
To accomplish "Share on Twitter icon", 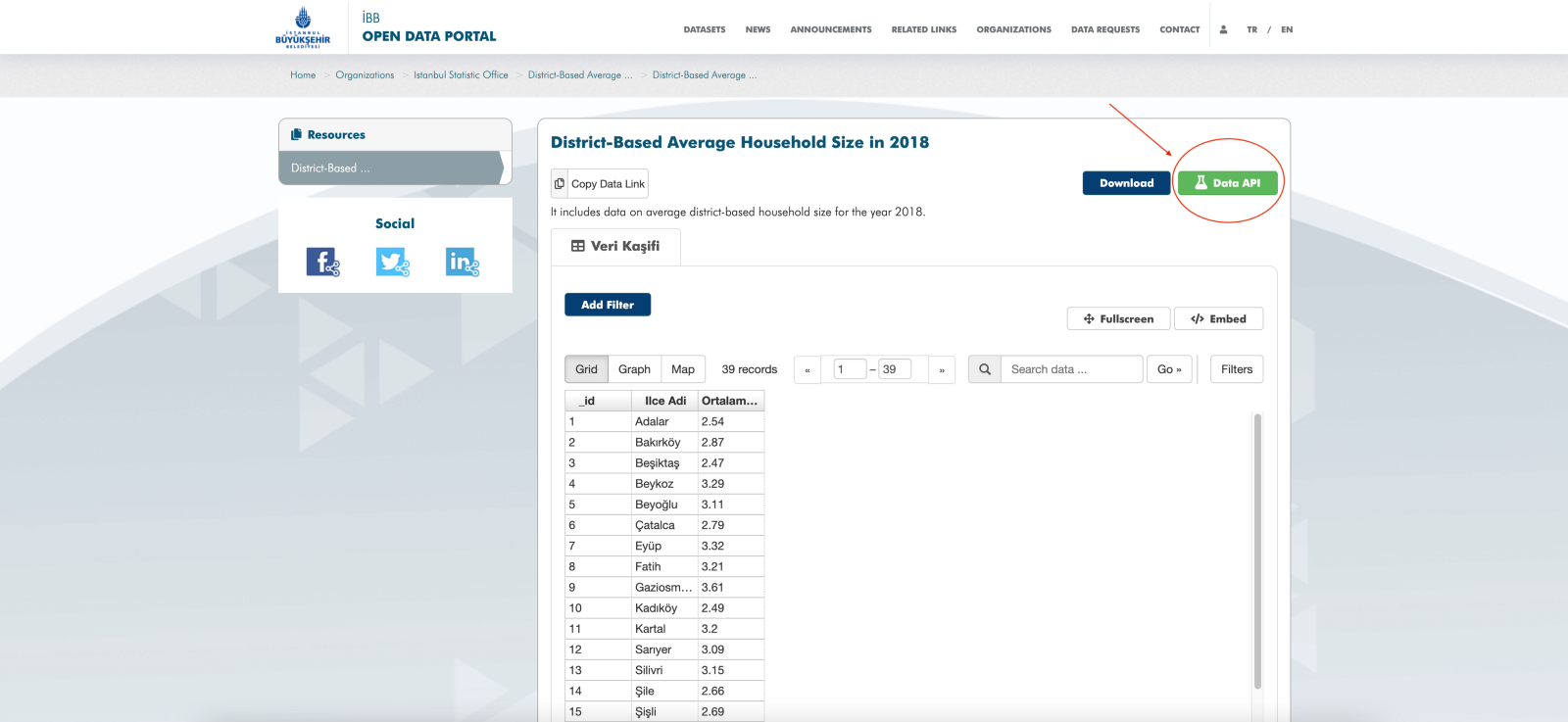I will tap(393, 262).
